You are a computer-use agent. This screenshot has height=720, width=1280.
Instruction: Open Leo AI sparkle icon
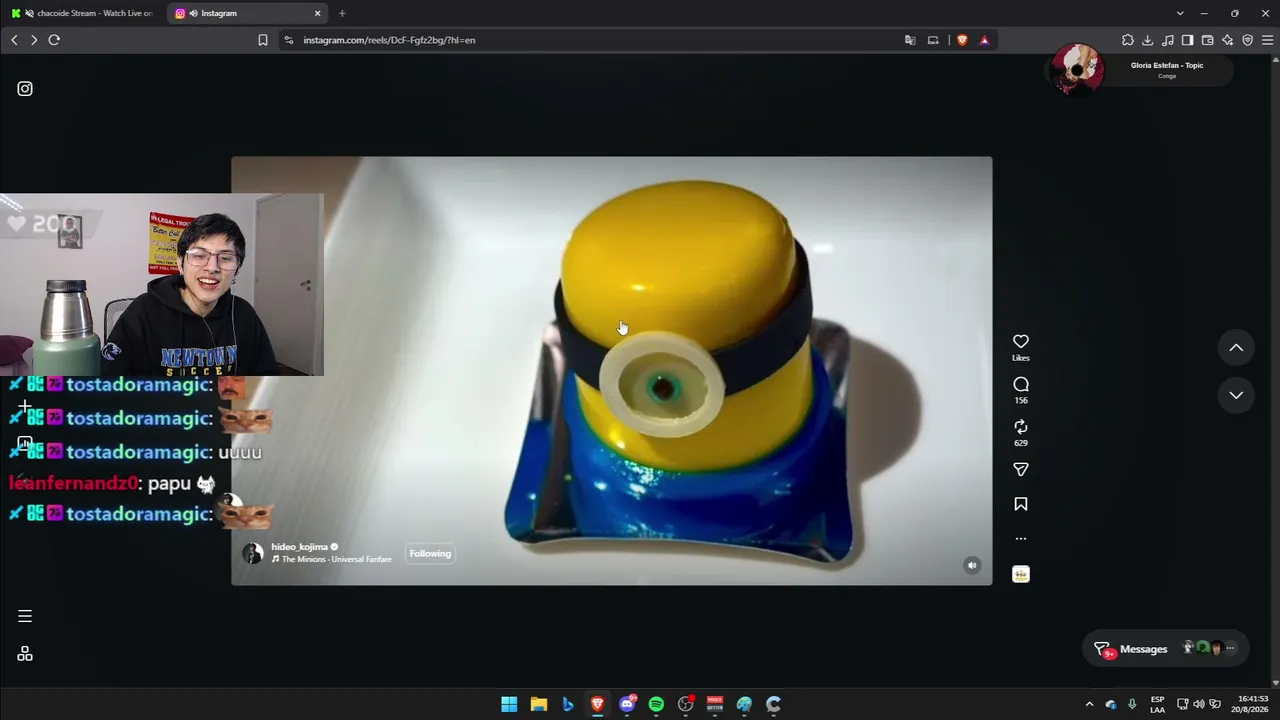(1227, 40)
